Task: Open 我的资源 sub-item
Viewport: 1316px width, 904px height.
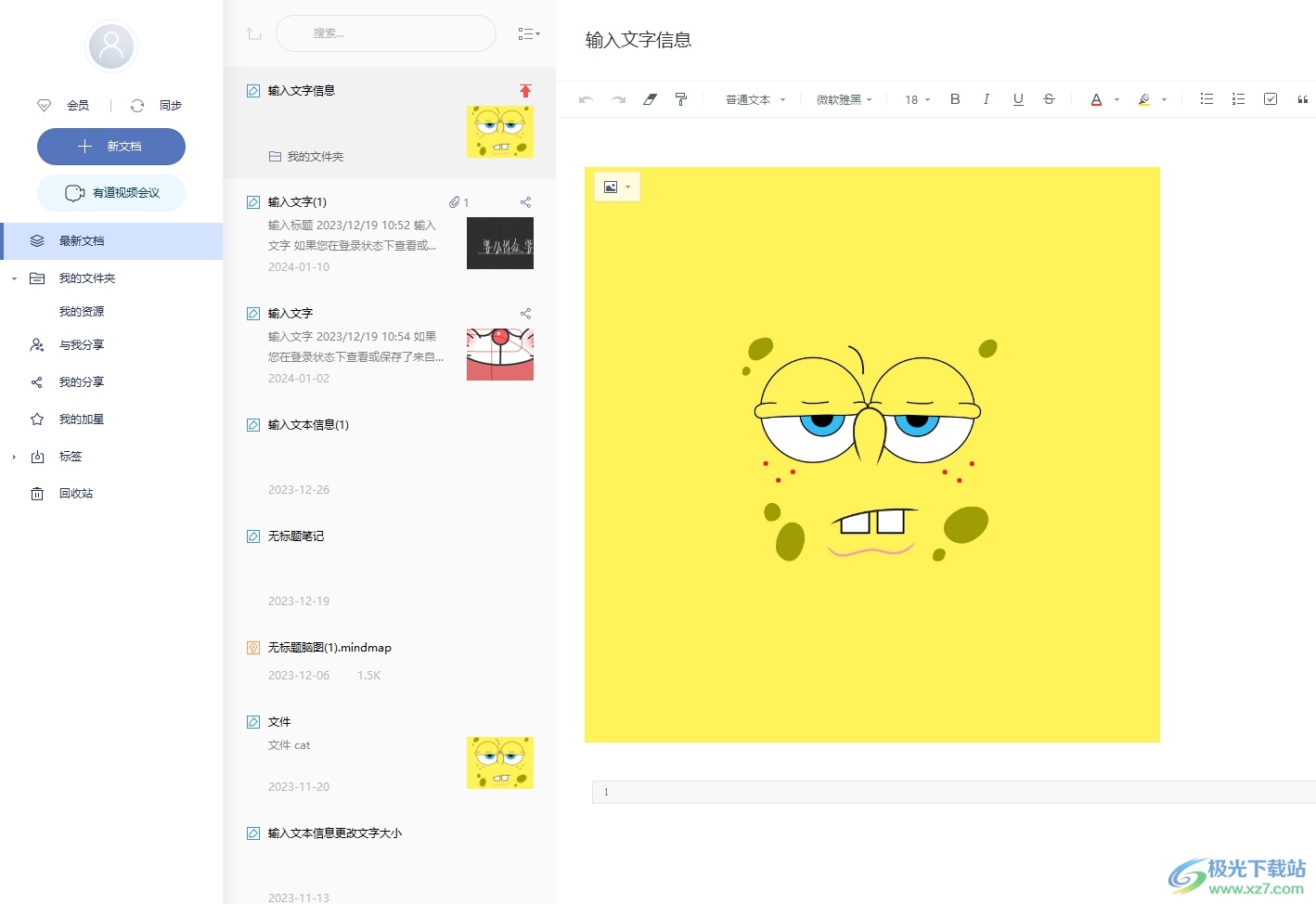Action: coord(82,312)
